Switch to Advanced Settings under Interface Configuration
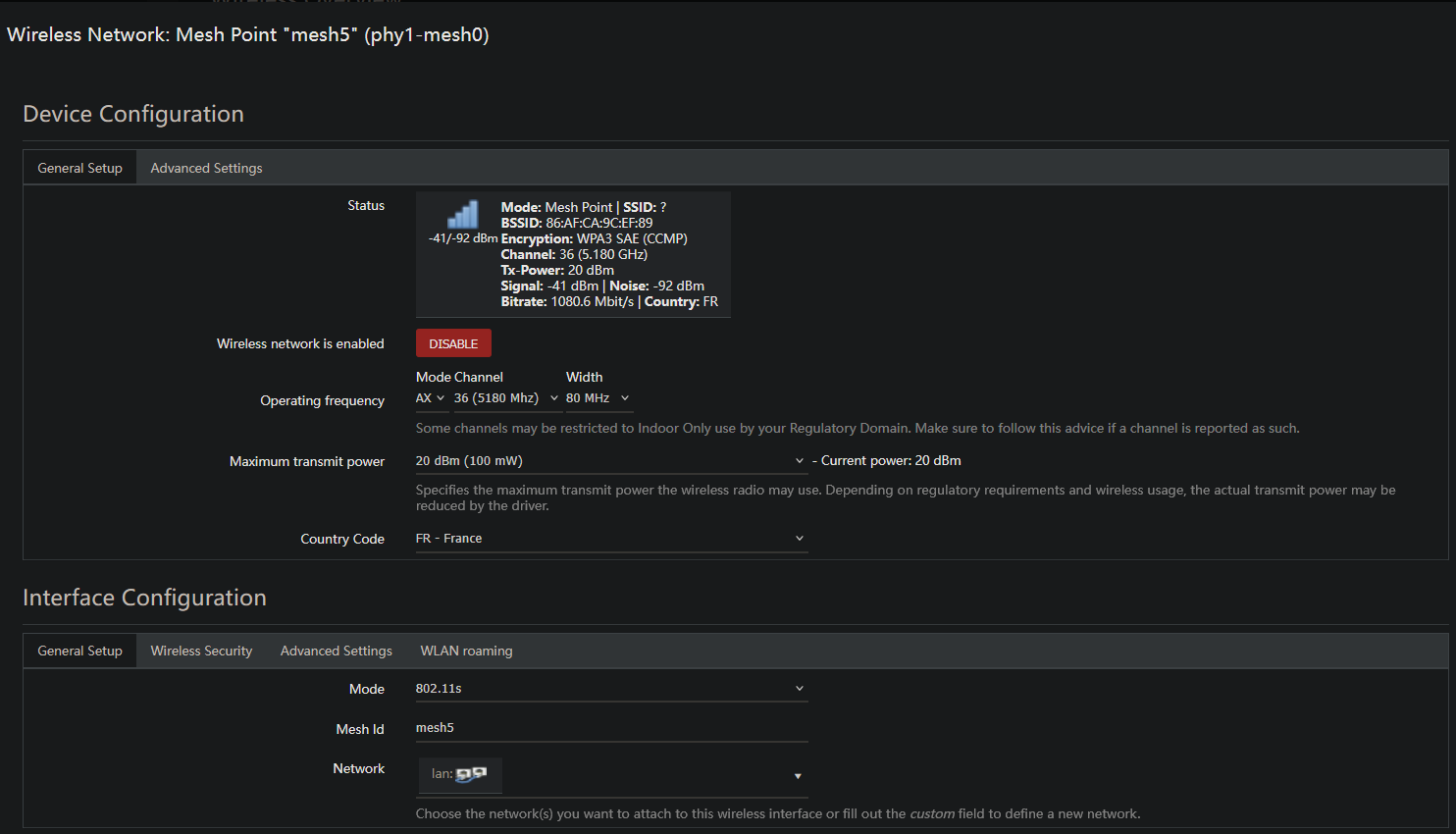Image resolution: width=1456 pixels, height=834 pixels. coord(336,651)
